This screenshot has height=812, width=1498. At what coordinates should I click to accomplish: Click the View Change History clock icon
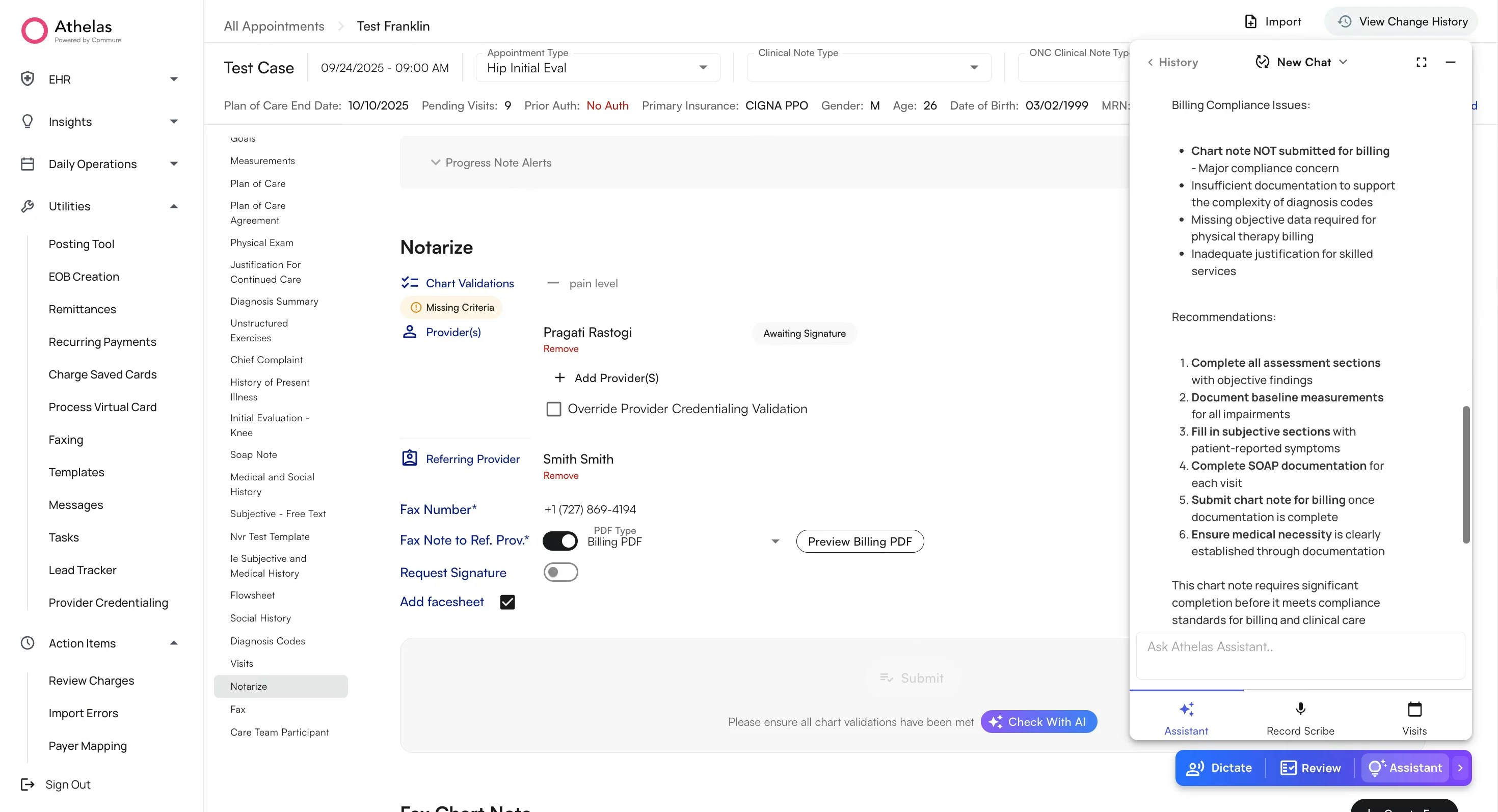[x=1345, y=21]
